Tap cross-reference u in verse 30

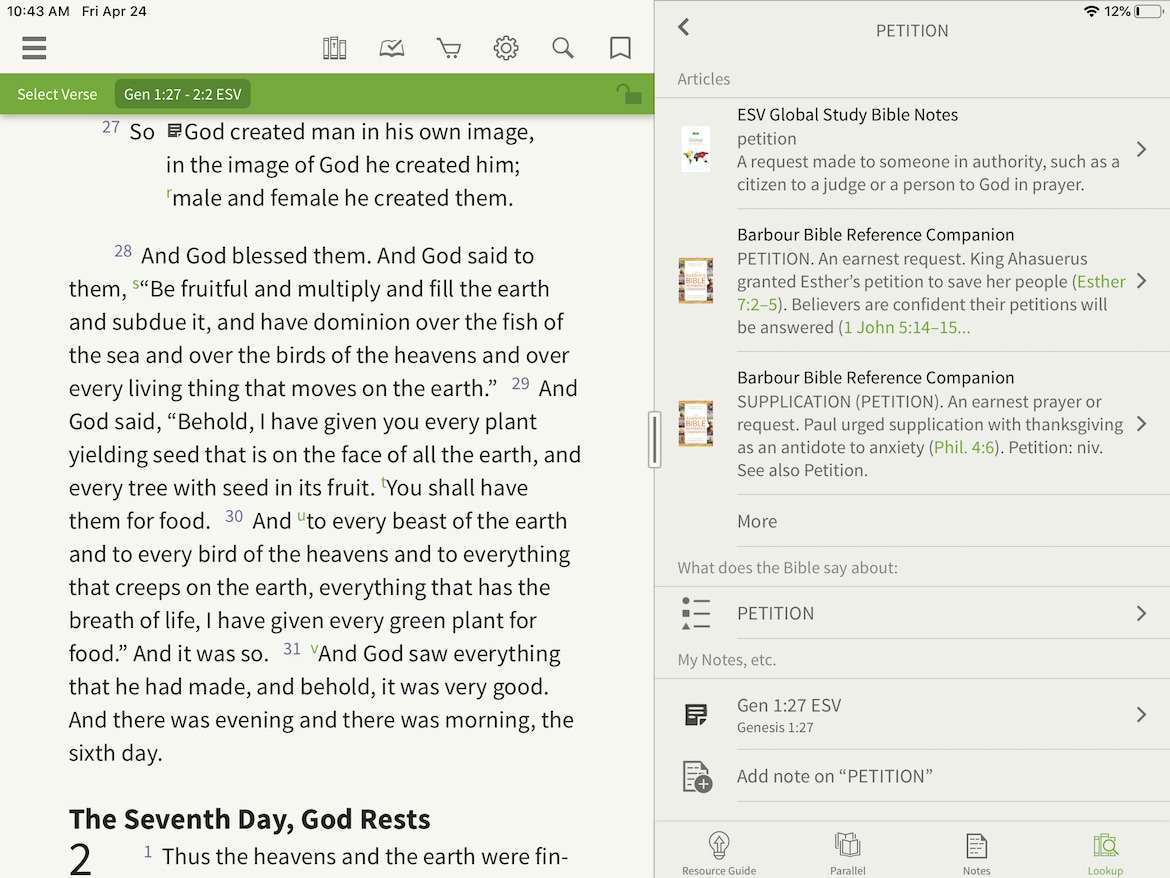pyautogui.click(x=301, y=515)
